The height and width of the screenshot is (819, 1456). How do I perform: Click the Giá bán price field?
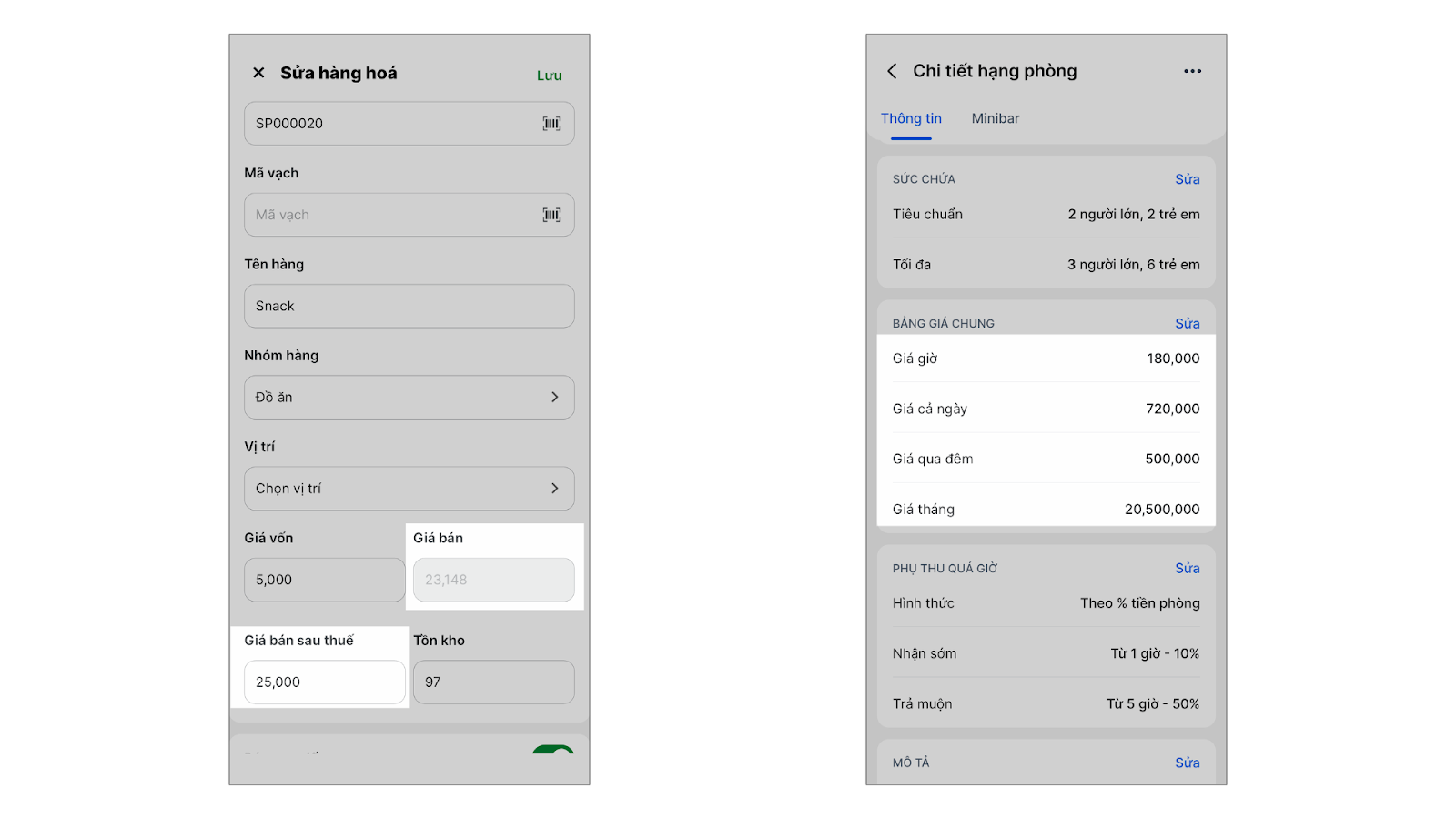coord(493,580)
